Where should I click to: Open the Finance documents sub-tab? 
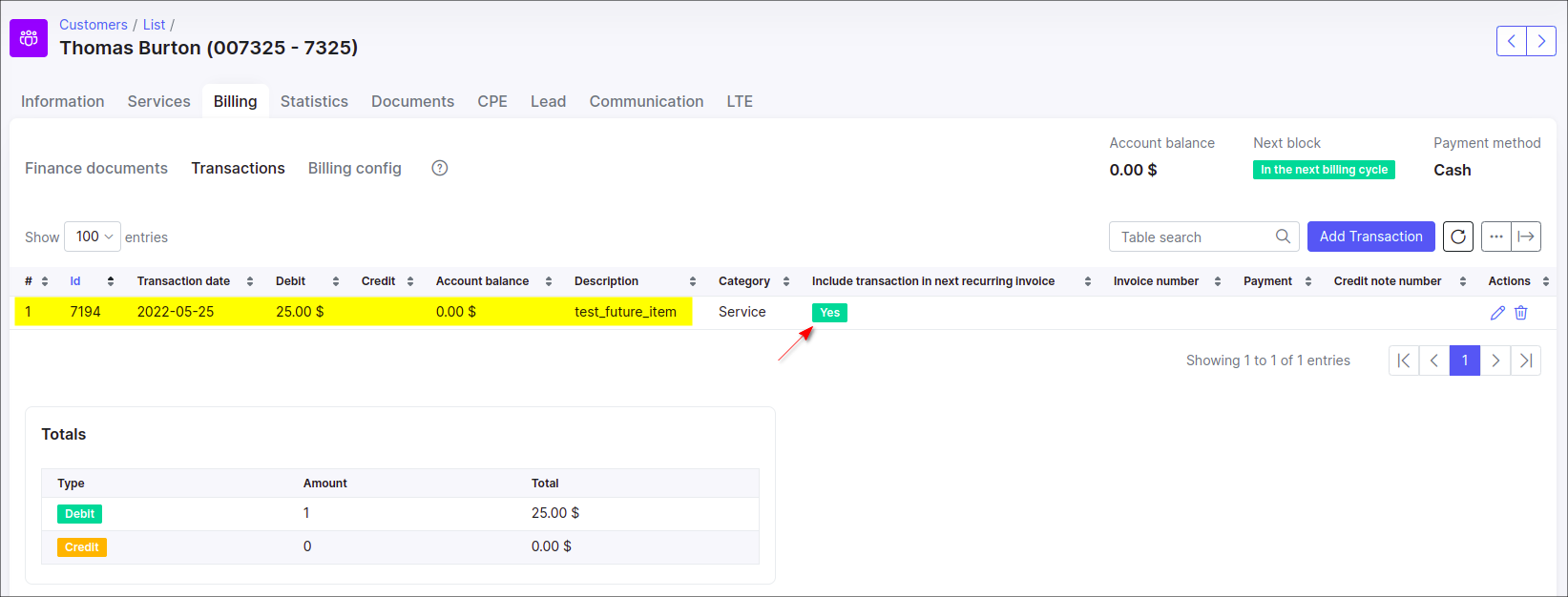click(96, 168)
